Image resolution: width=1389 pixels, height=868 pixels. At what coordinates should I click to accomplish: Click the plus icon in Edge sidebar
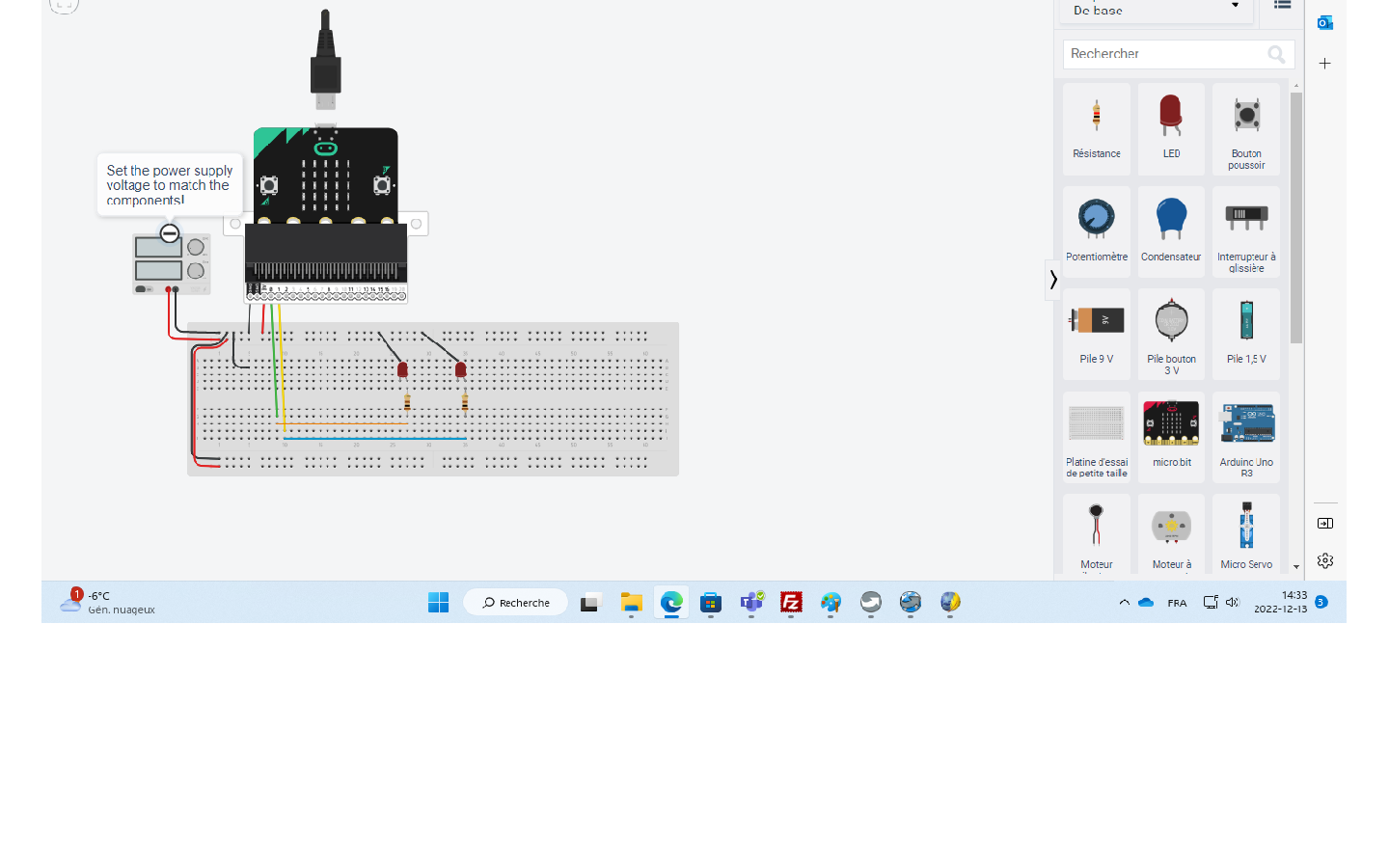click(x=1325, y=64)
